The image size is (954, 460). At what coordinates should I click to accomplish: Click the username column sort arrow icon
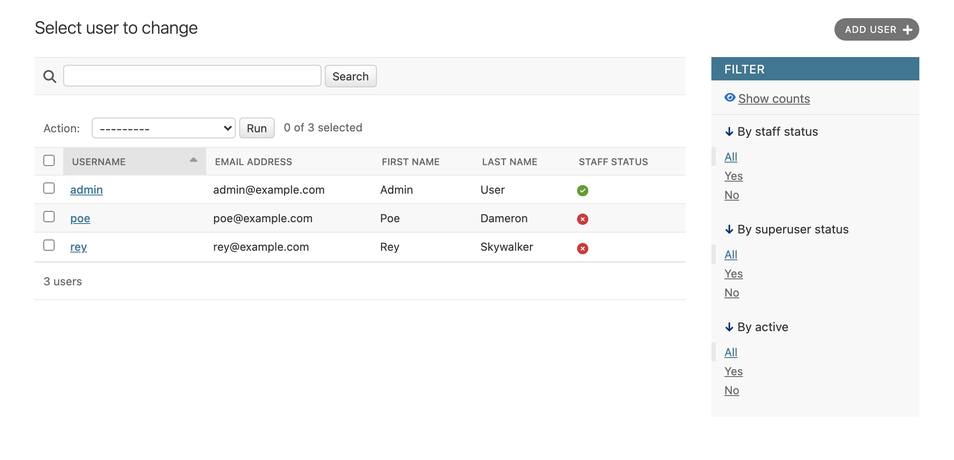[x=193, y=160]
